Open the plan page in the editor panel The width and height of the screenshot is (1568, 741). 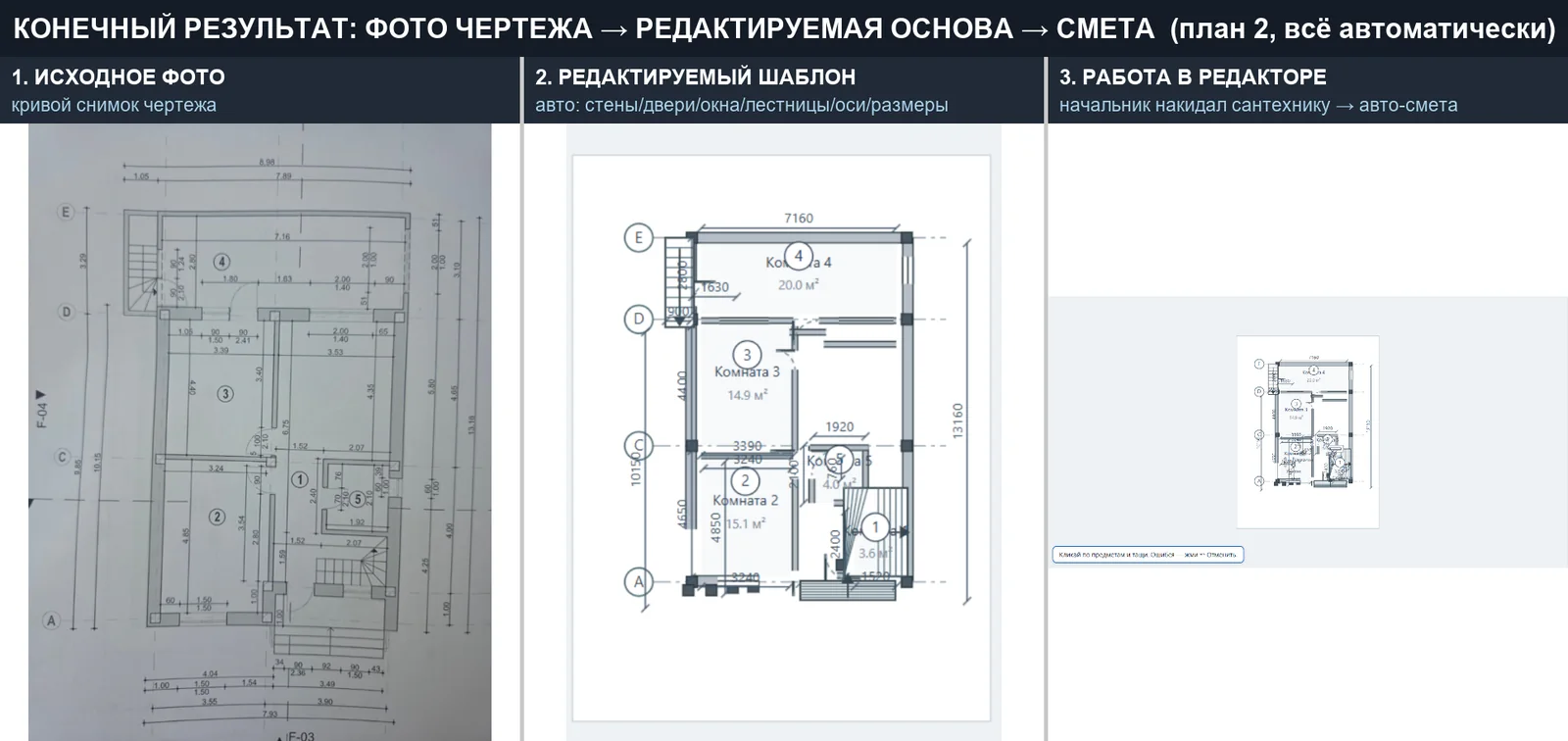pos(1307,432)
